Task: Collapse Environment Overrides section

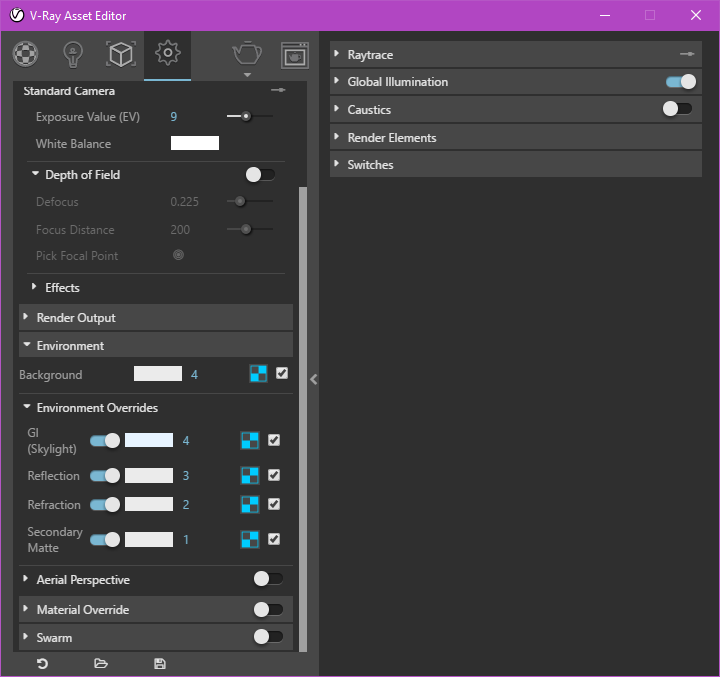Action: click(x=27, y=406)
